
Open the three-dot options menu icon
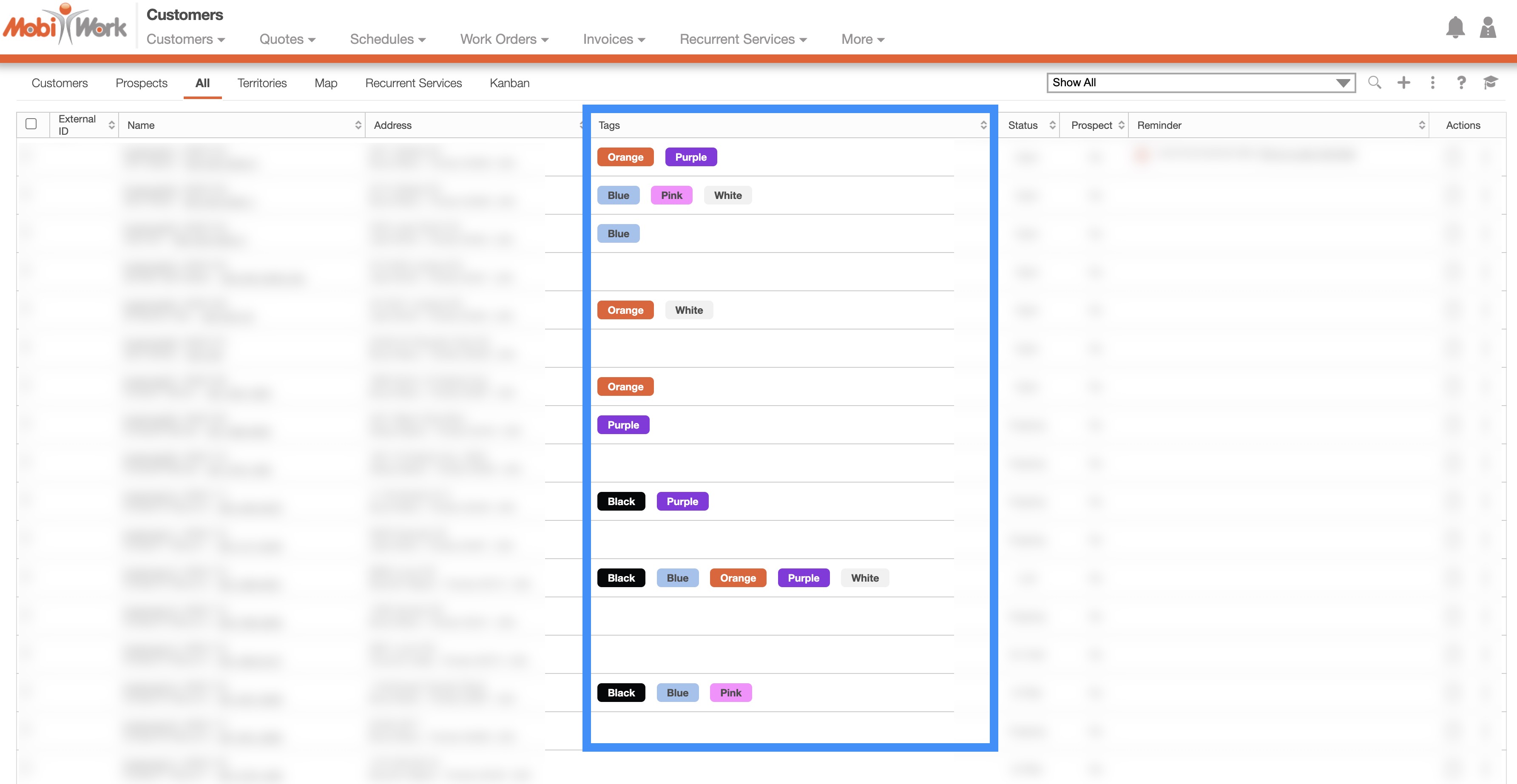(1432, 82)
